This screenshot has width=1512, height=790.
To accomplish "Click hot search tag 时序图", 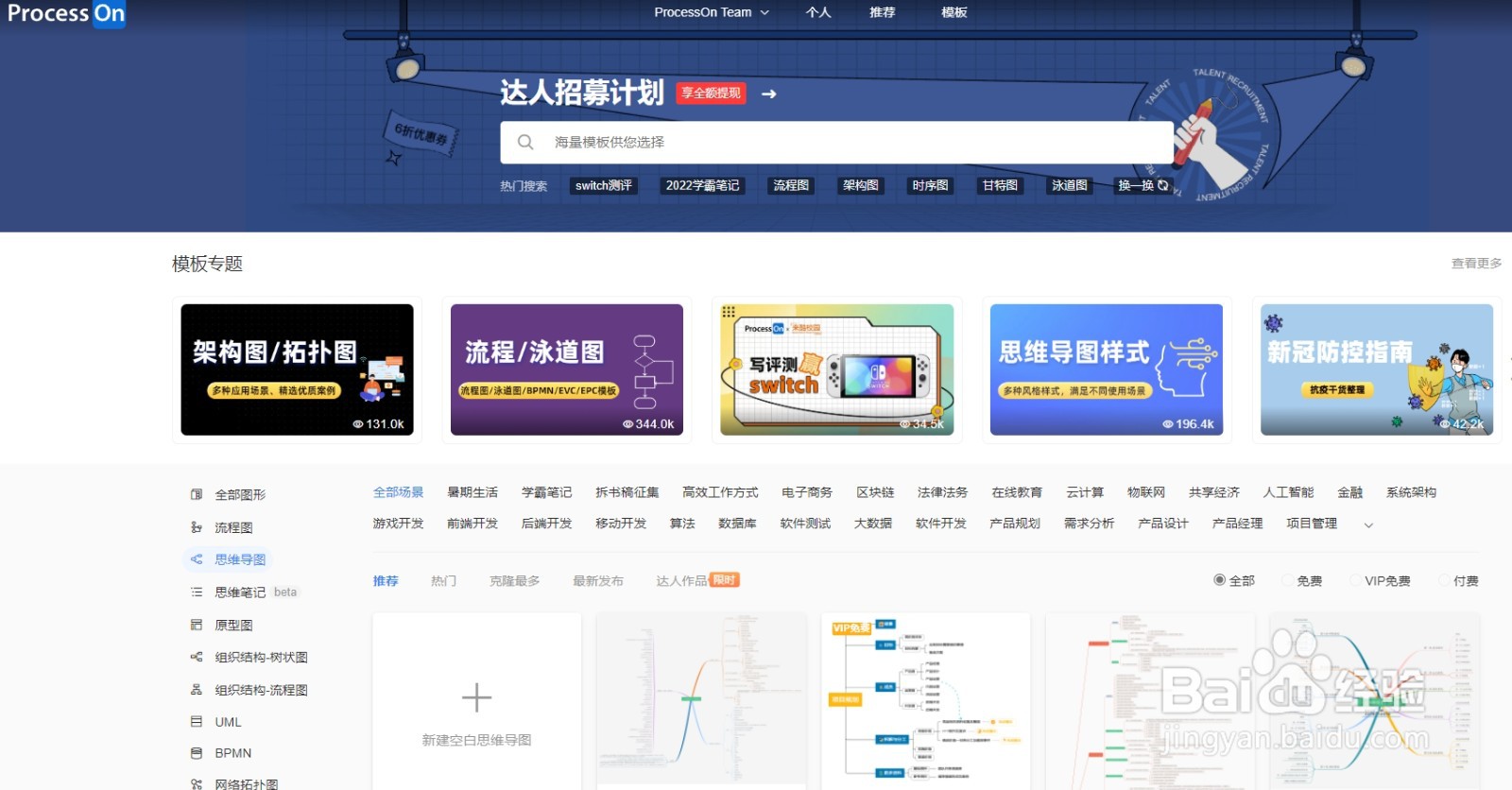I will 930,185.
